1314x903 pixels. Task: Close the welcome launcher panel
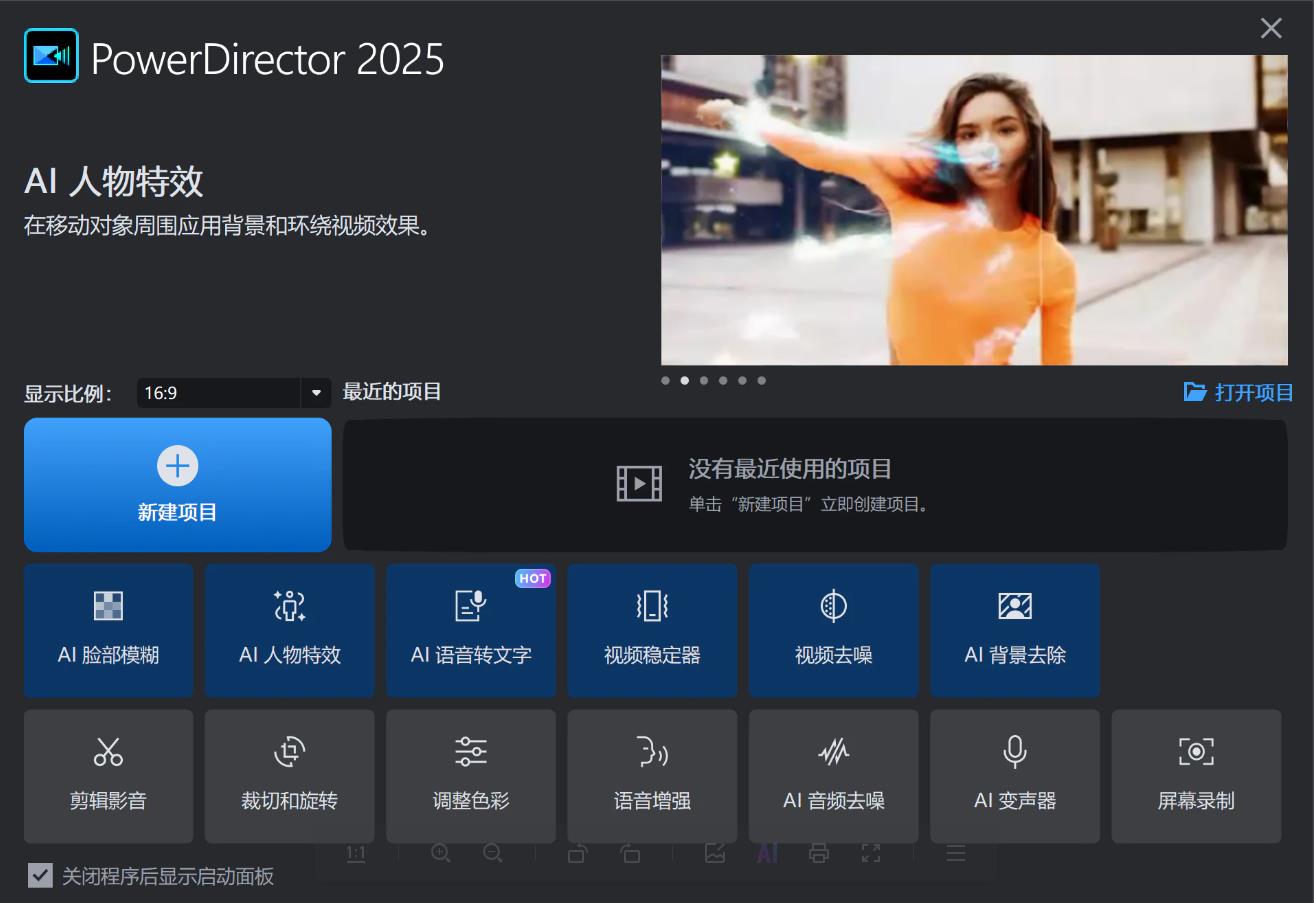(x=1271, y=28)
